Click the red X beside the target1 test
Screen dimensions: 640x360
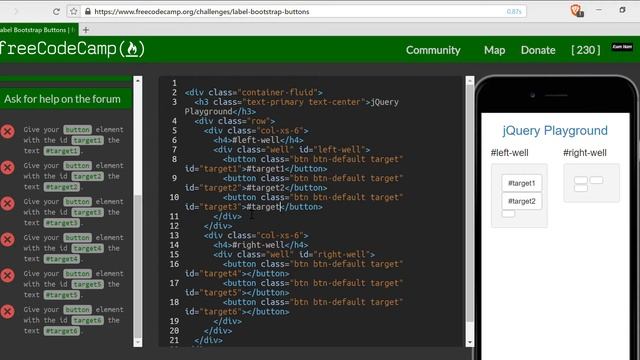(7, 131)
